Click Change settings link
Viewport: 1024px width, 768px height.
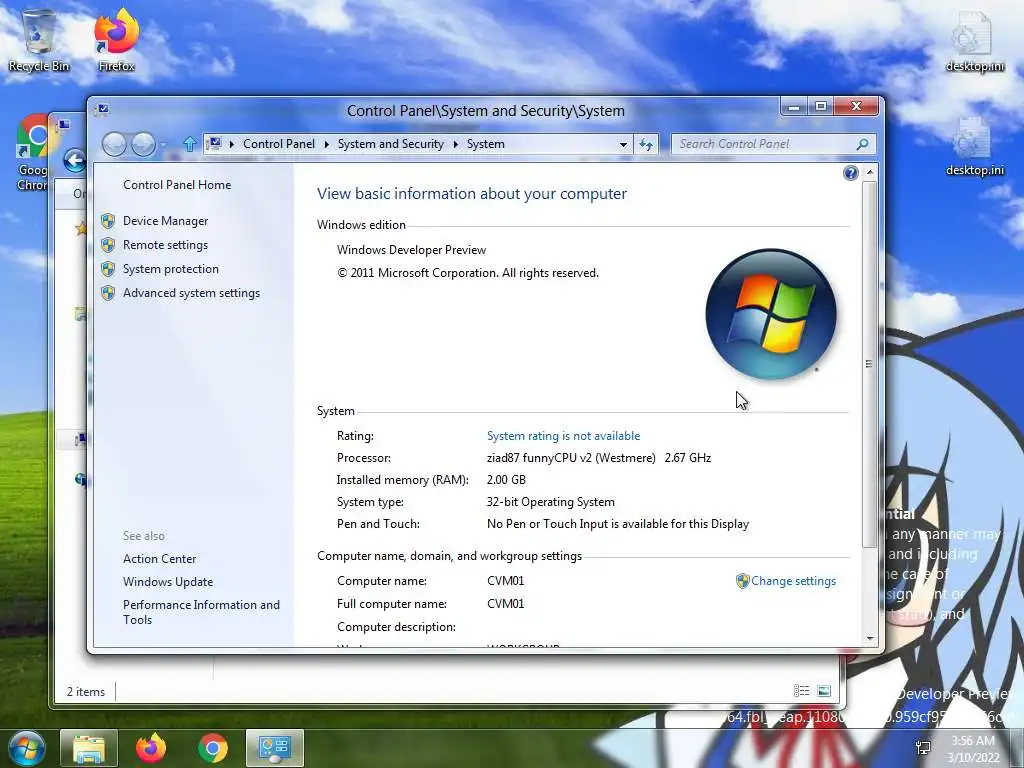pos(793,581)
